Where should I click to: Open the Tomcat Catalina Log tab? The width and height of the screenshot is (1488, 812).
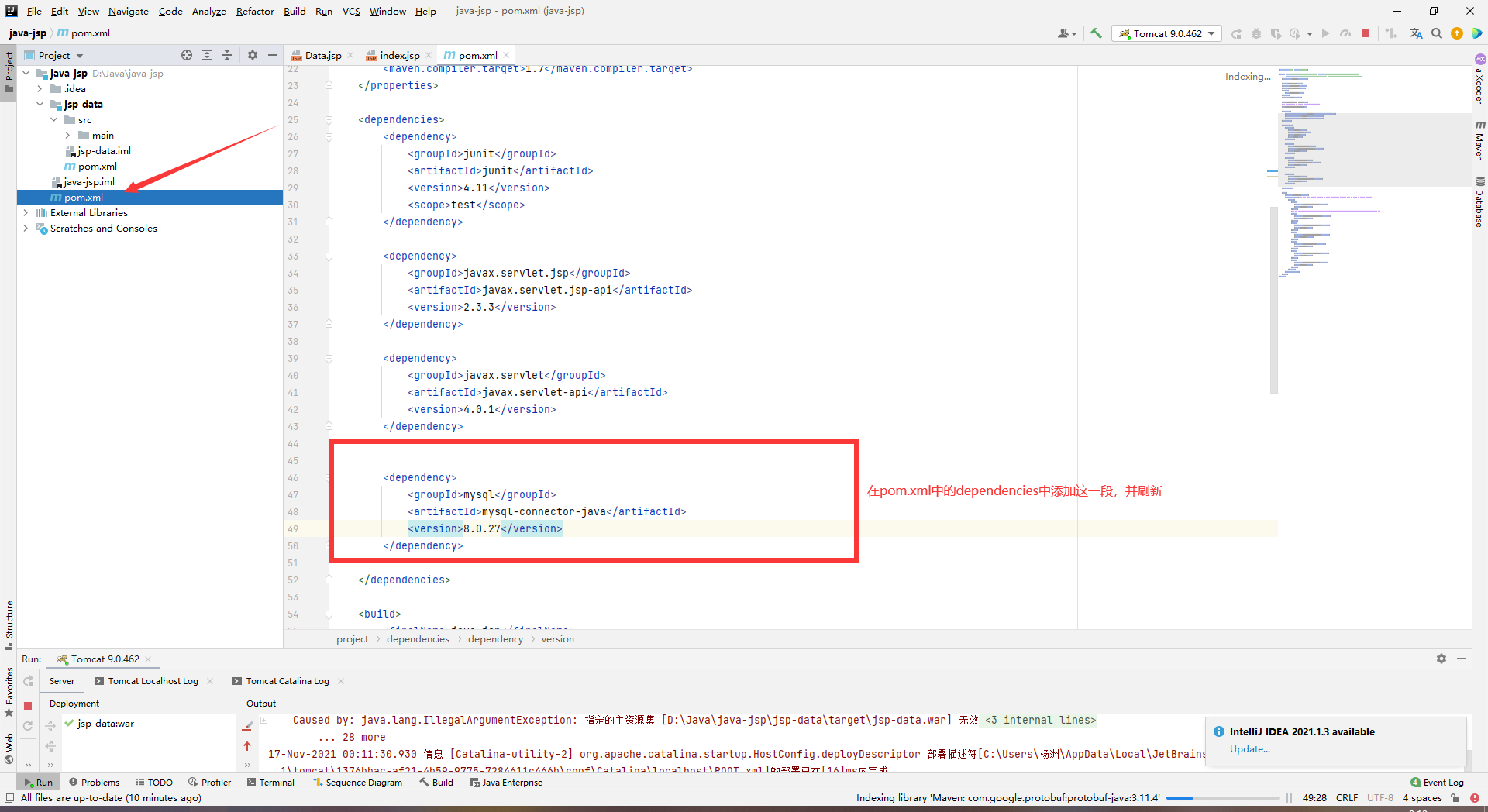(x=288, y=681)
